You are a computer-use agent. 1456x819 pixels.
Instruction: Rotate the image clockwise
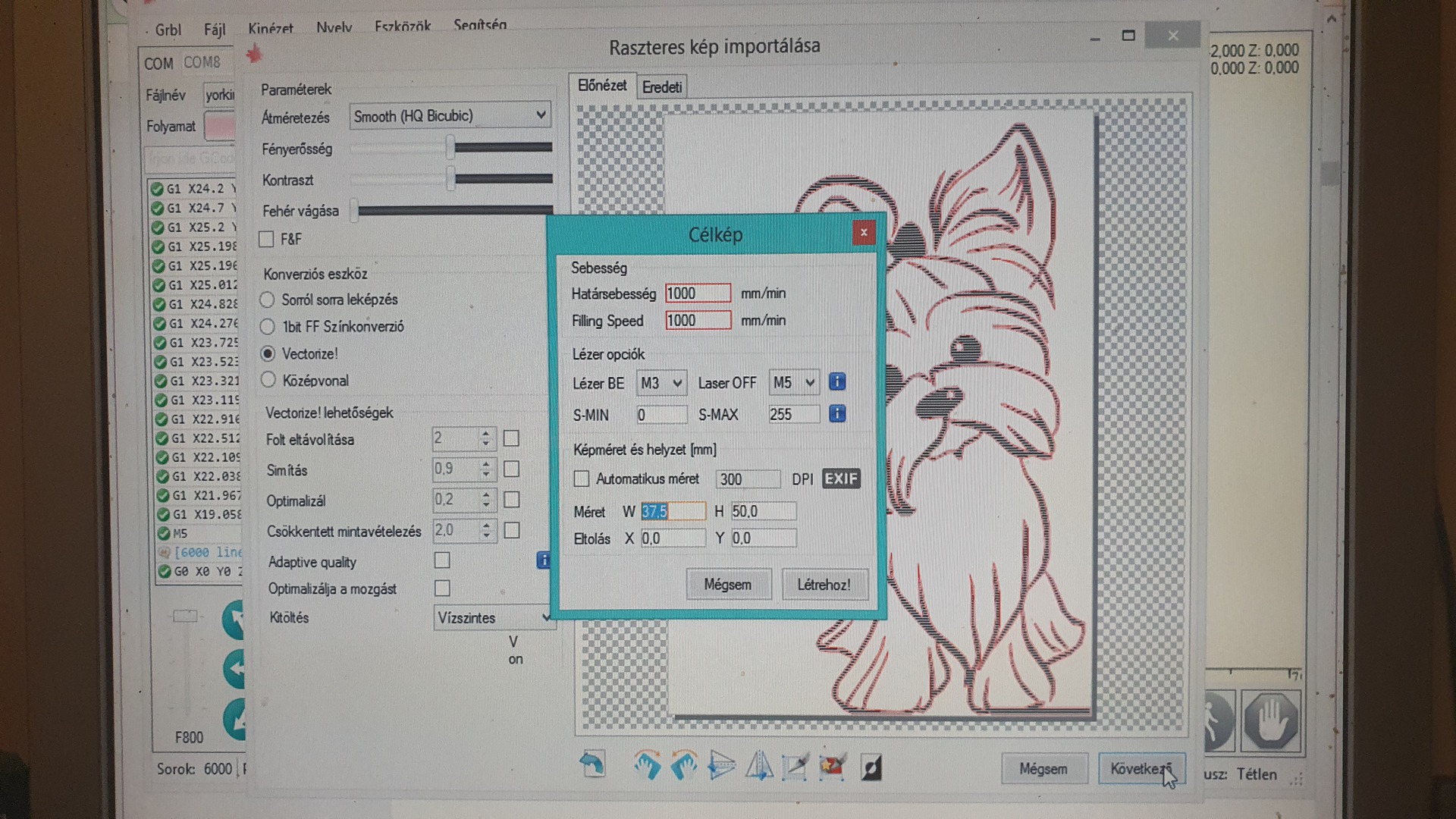pyautogui.click(x=647, y=766)
